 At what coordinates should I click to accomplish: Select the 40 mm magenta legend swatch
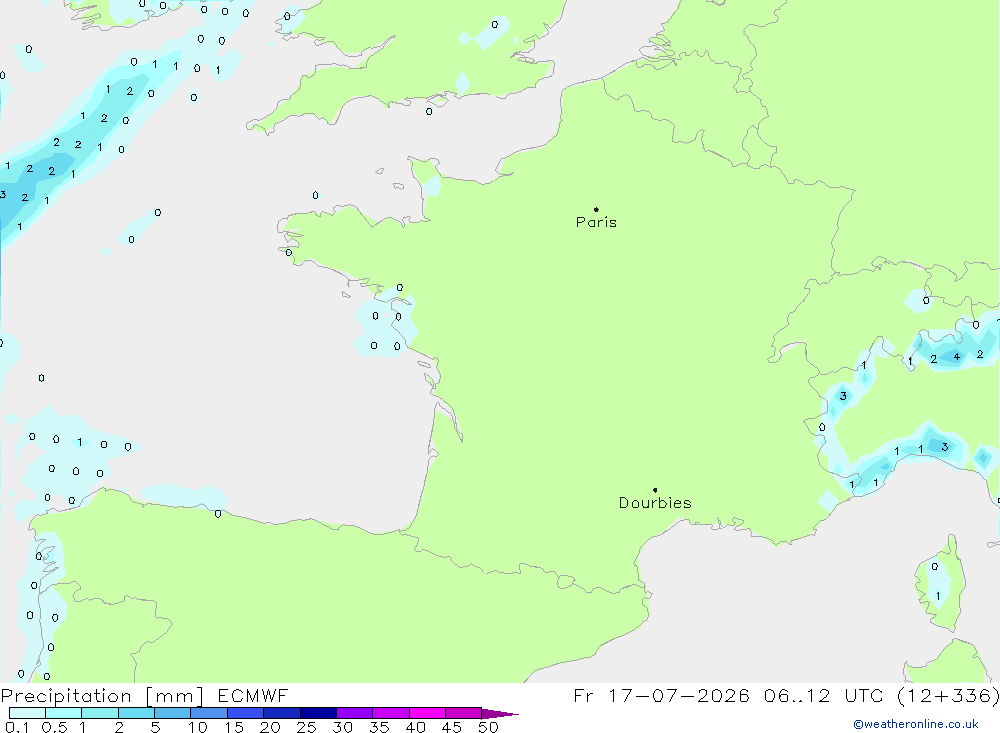(x=427, y=713)
